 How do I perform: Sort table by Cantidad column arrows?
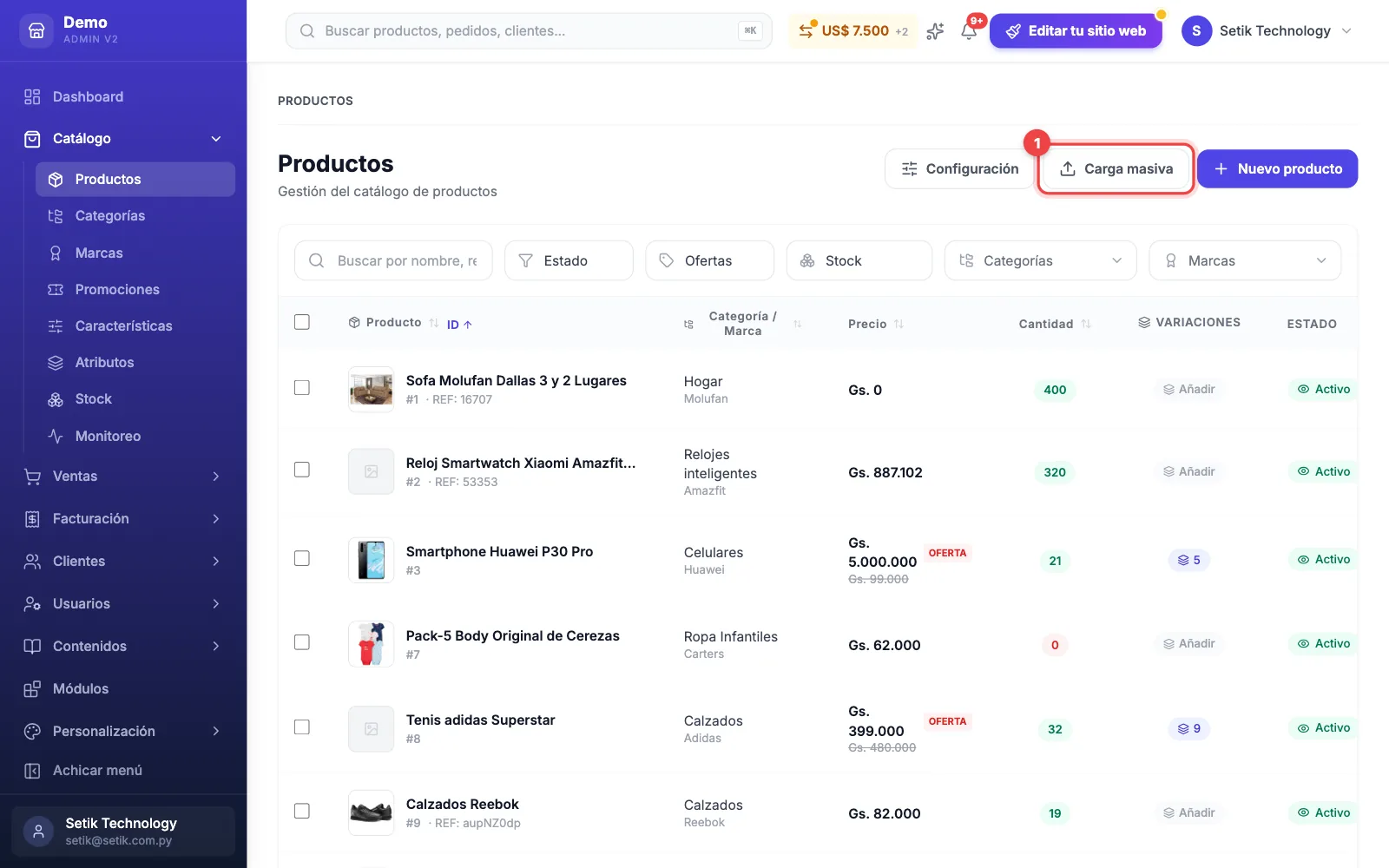pyautogui.click(x=1086, y=324)
